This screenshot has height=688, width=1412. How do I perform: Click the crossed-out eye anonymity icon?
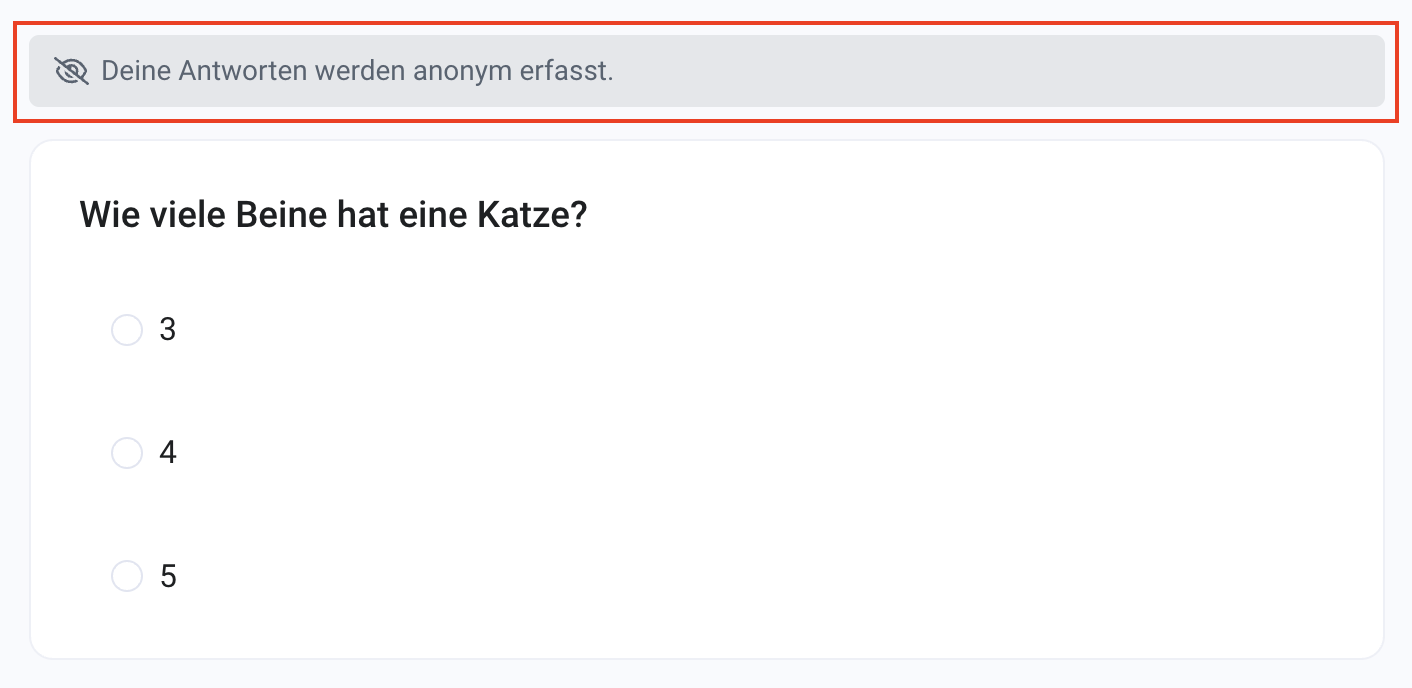tap(72, 71)
